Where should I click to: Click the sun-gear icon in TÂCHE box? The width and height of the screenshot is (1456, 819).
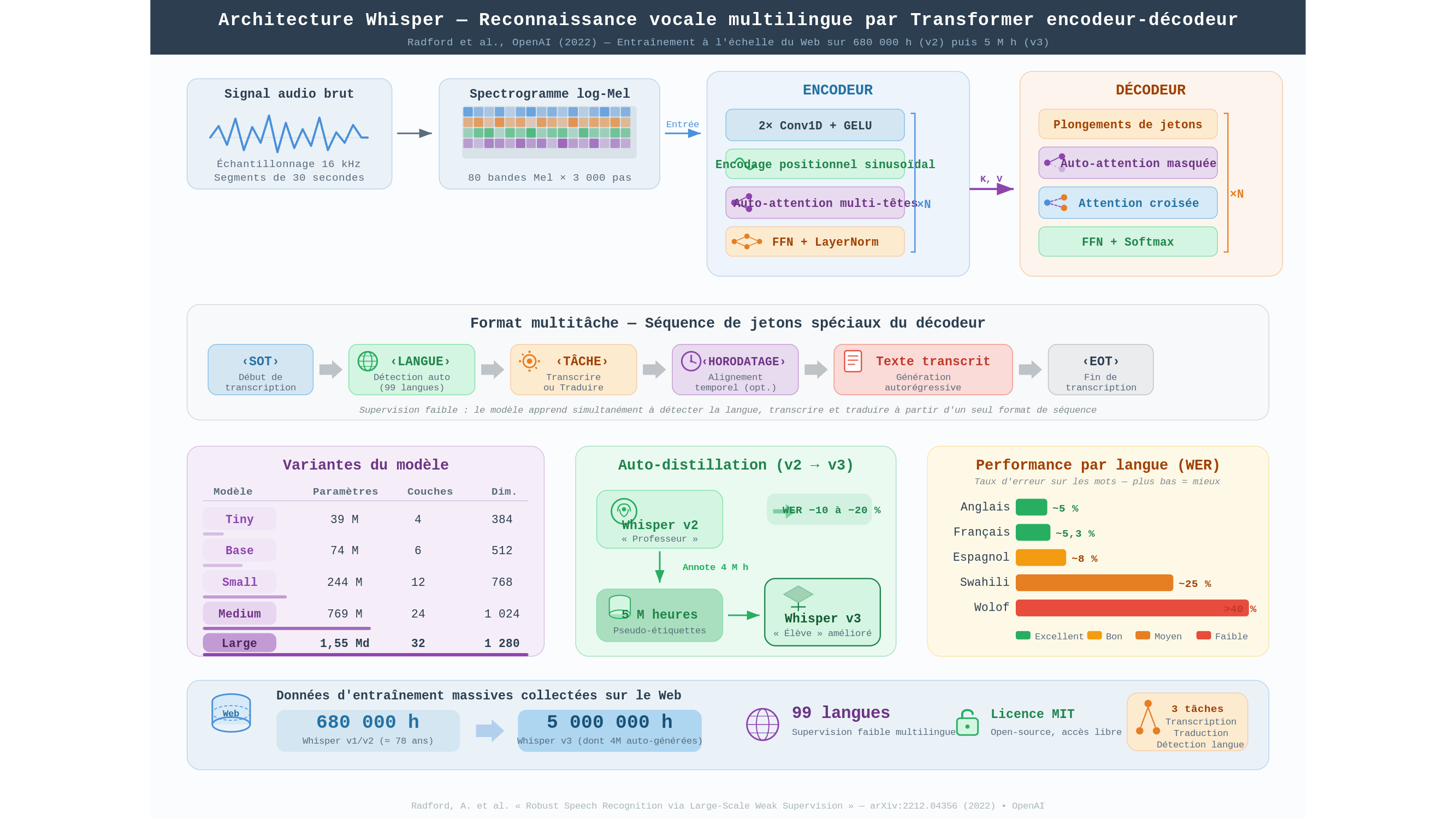coord(529,360)
